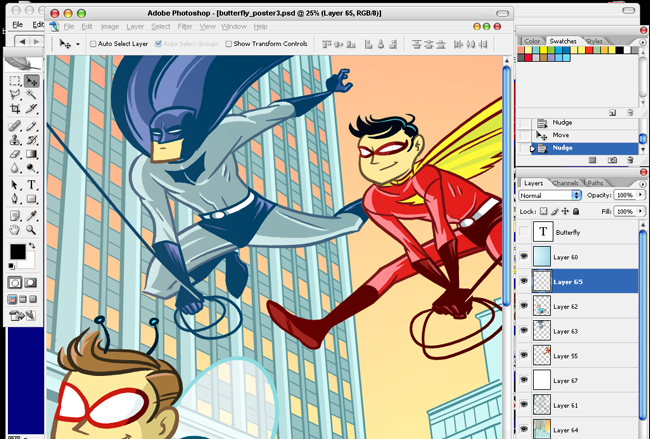The width and height of the screenshot is (650, 439).
Task: Click the Layer 62 thumbnail
Action: pos(542,306)
